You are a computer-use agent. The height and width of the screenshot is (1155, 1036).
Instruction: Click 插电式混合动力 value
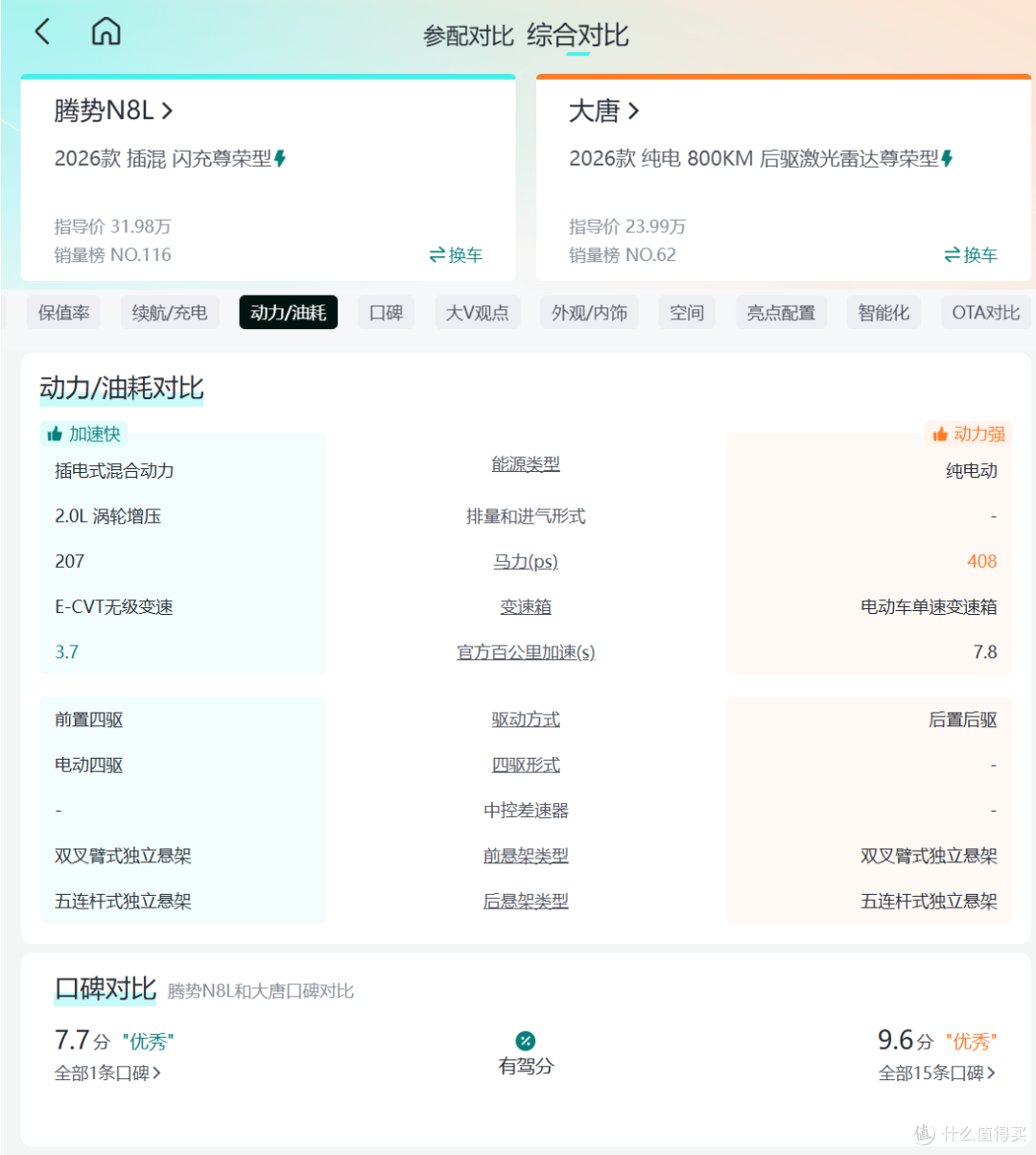coord(114,471)
